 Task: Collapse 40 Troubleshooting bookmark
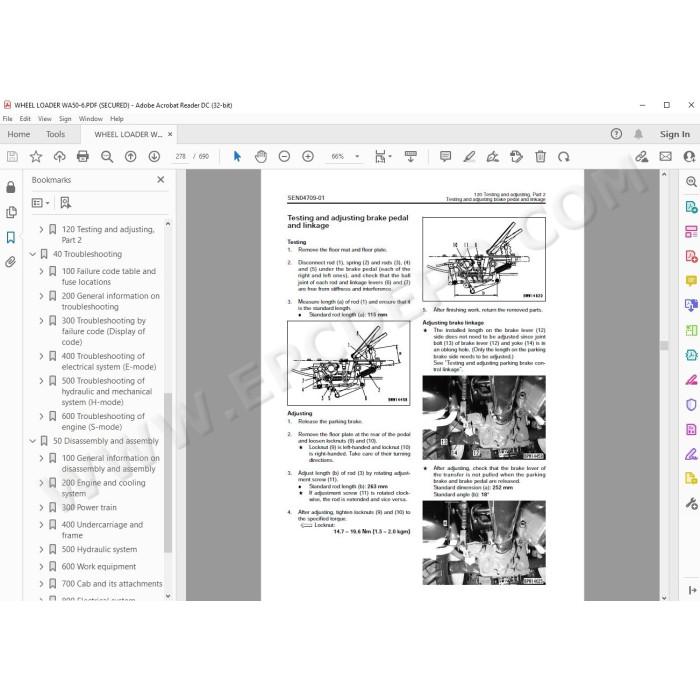(x=33, y=254)
